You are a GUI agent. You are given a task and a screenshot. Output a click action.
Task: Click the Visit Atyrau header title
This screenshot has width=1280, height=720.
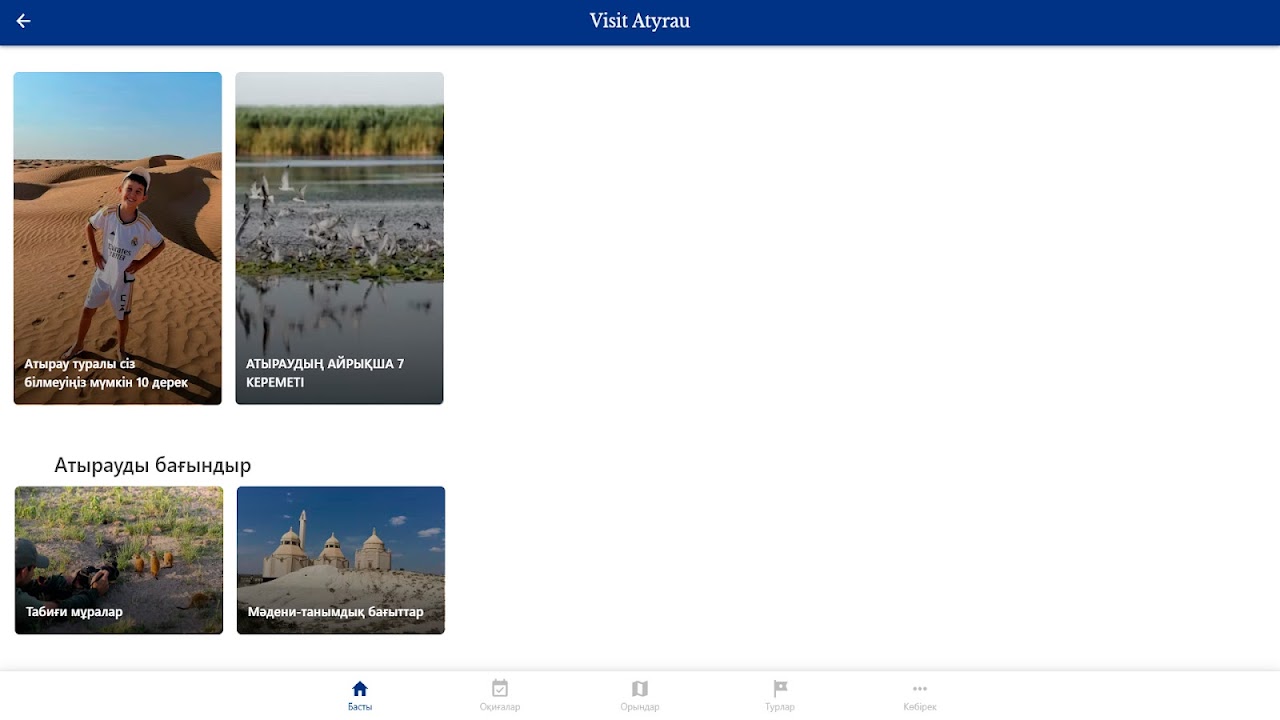[640, 21]
